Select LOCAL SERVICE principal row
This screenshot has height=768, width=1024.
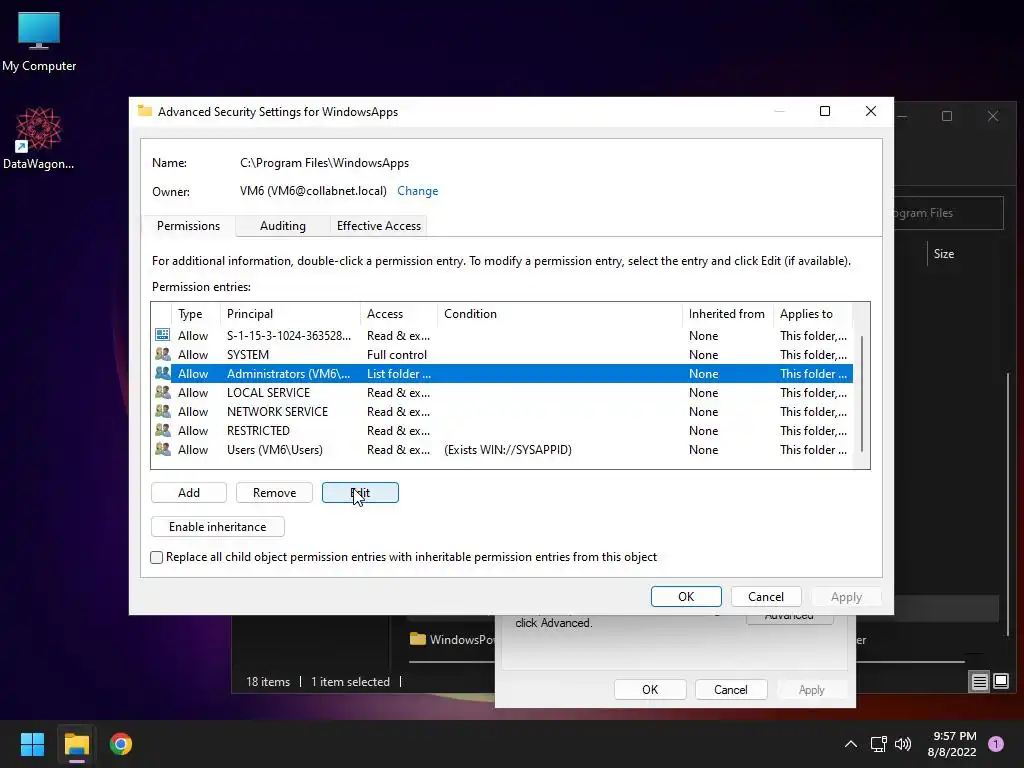pos(502,392)
